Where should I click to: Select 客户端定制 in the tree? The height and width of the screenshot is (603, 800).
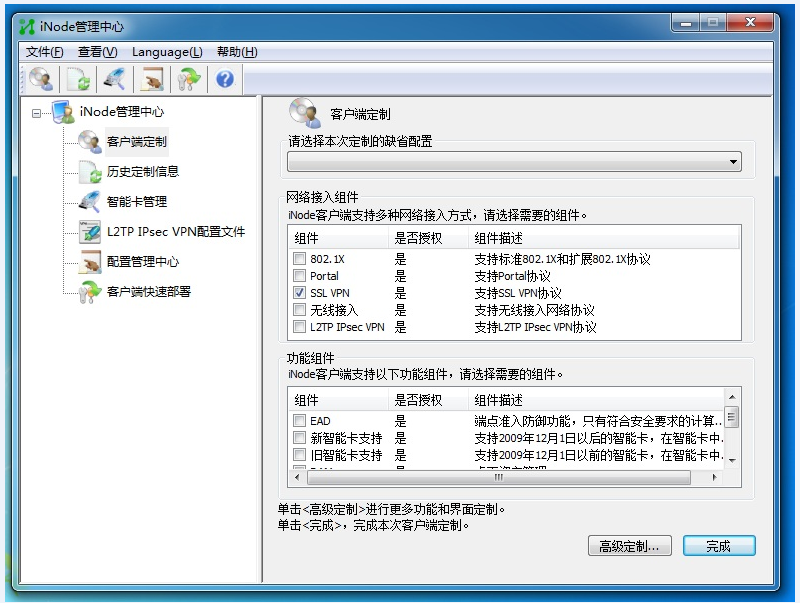[137, 142]
